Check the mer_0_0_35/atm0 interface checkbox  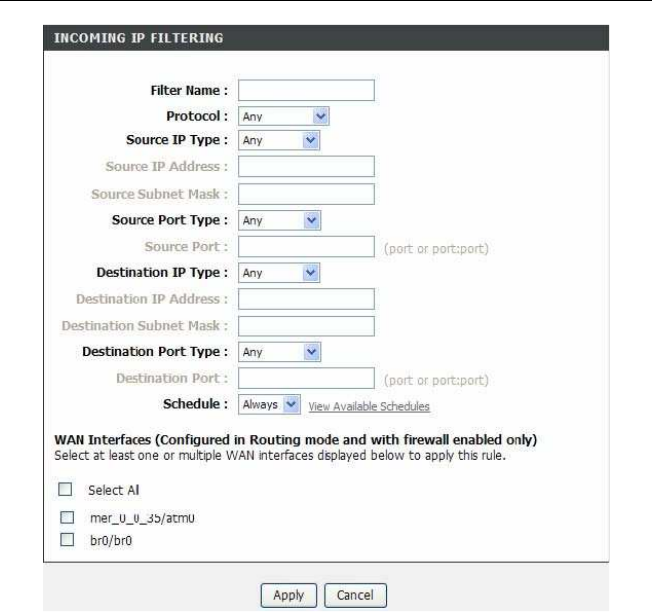[68, 518]
